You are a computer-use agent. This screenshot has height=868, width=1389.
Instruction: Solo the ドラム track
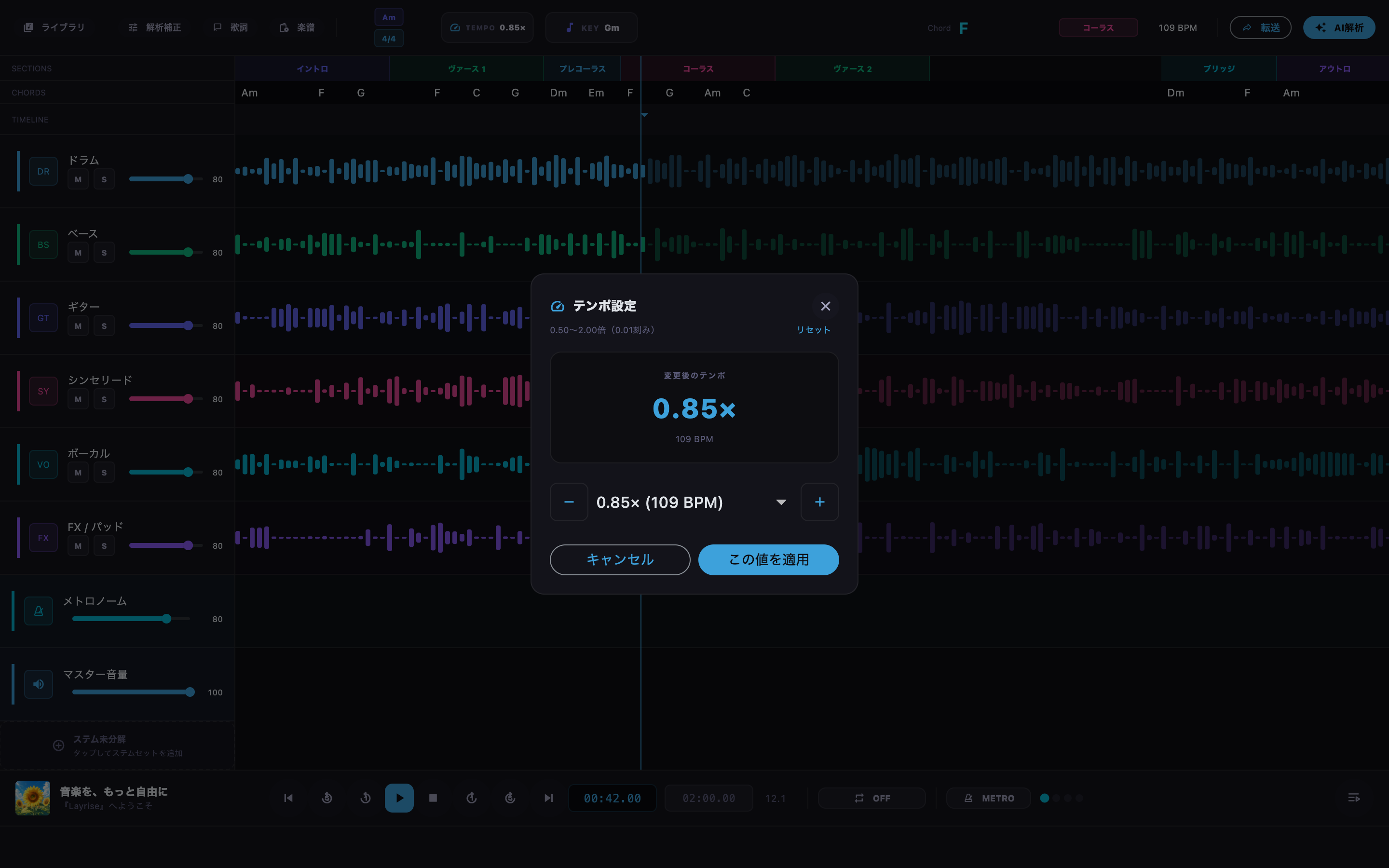[x=104, y=179]
